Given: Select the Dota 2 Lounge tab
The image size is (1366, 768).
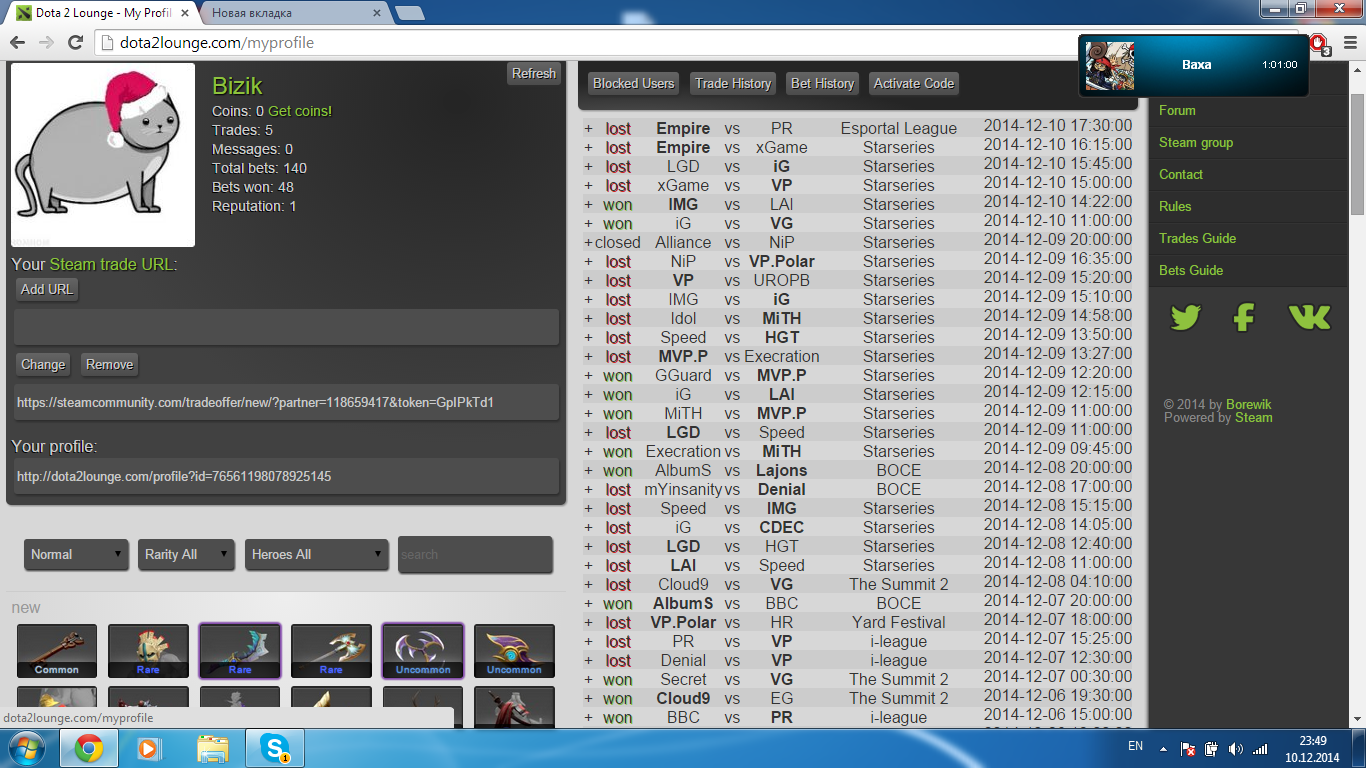Looking at the screenshot, I should click(x=100, y=13).
